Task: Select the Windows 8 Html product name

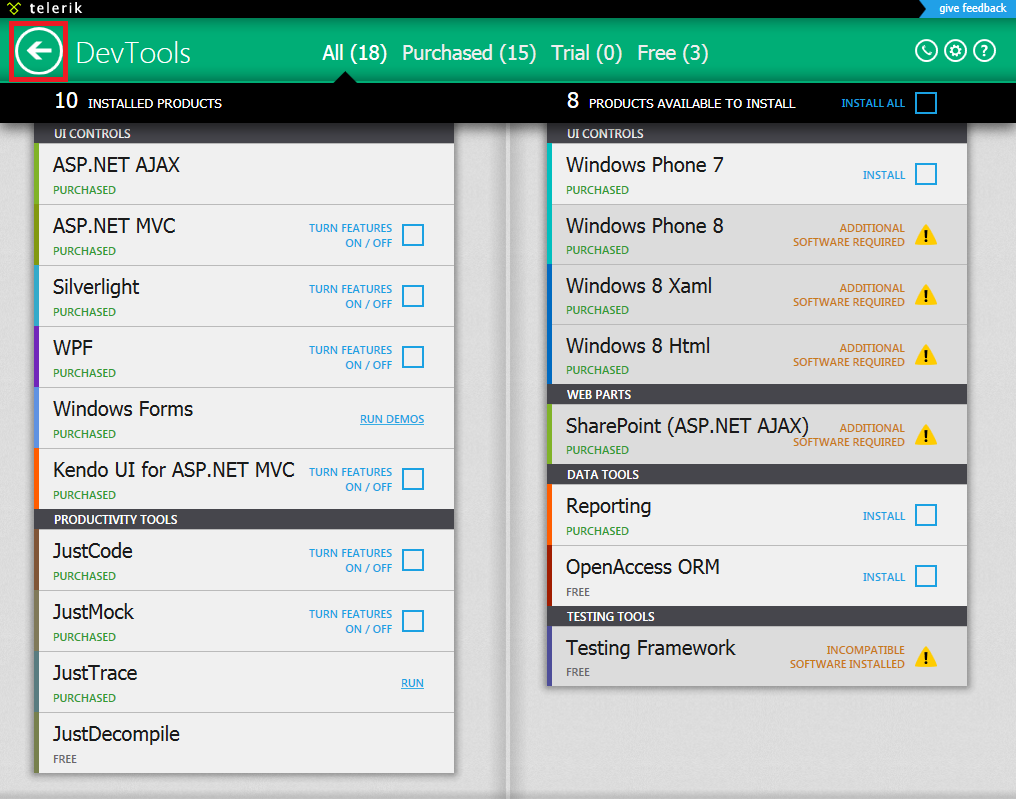Action: pos(638,345)
